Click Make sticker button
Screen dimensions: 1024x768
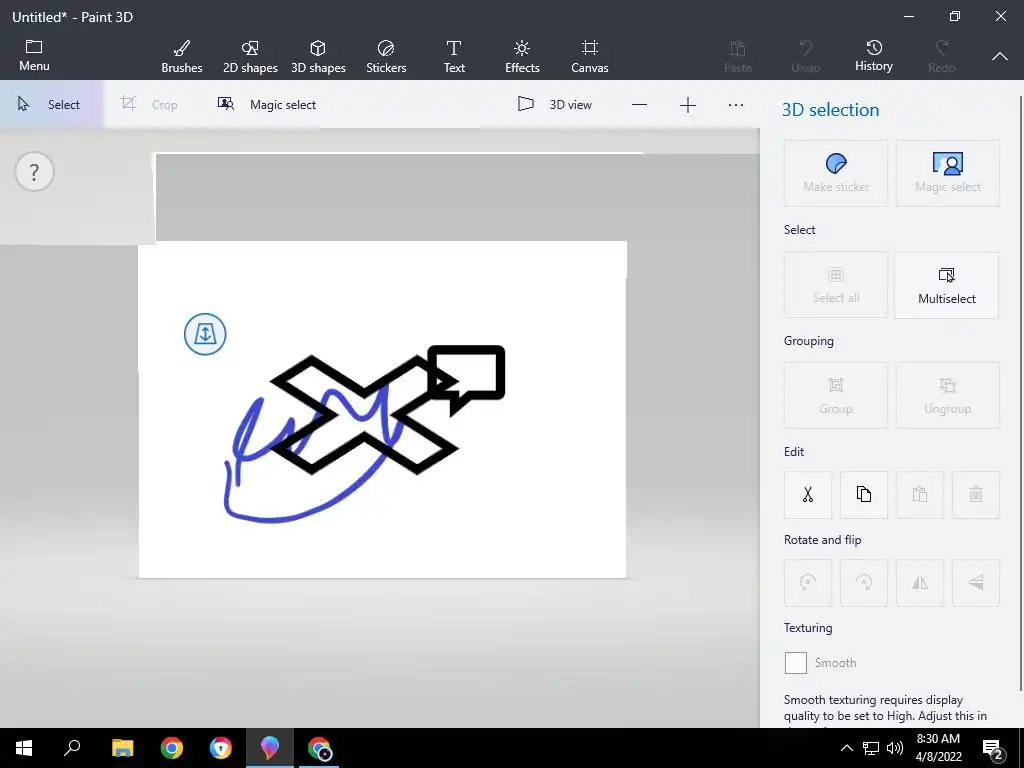836,173
